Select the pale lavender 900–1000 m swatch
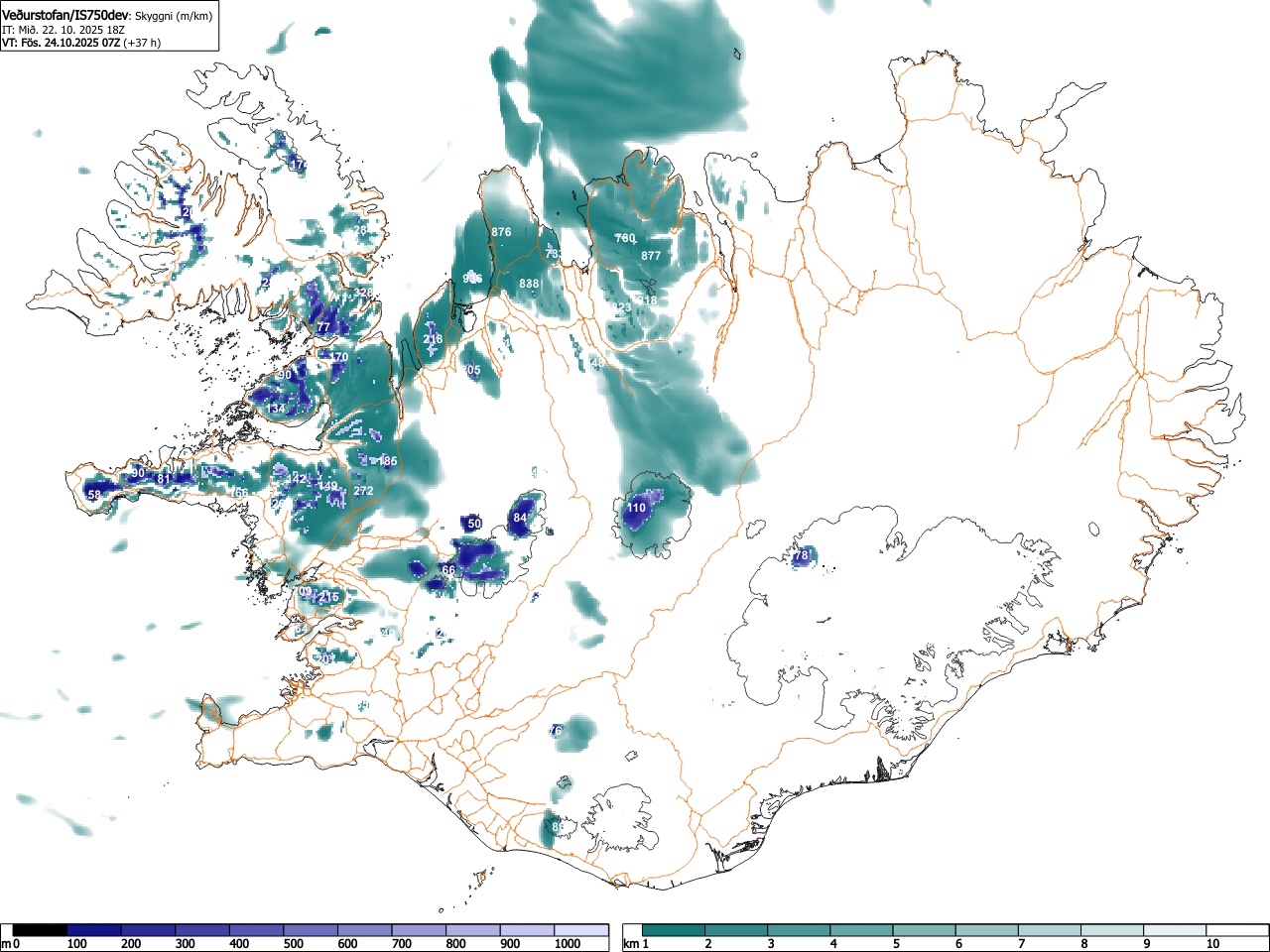This screenshot has height=952, width=1270. (x=527, y=930)
